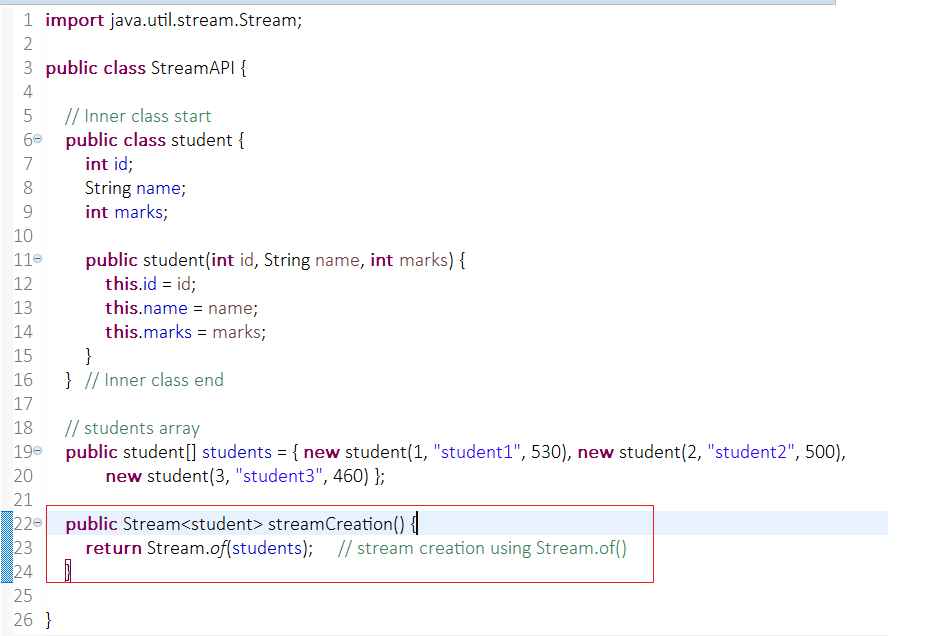Collapse the student inner class fold marker

tap(39, 140)
